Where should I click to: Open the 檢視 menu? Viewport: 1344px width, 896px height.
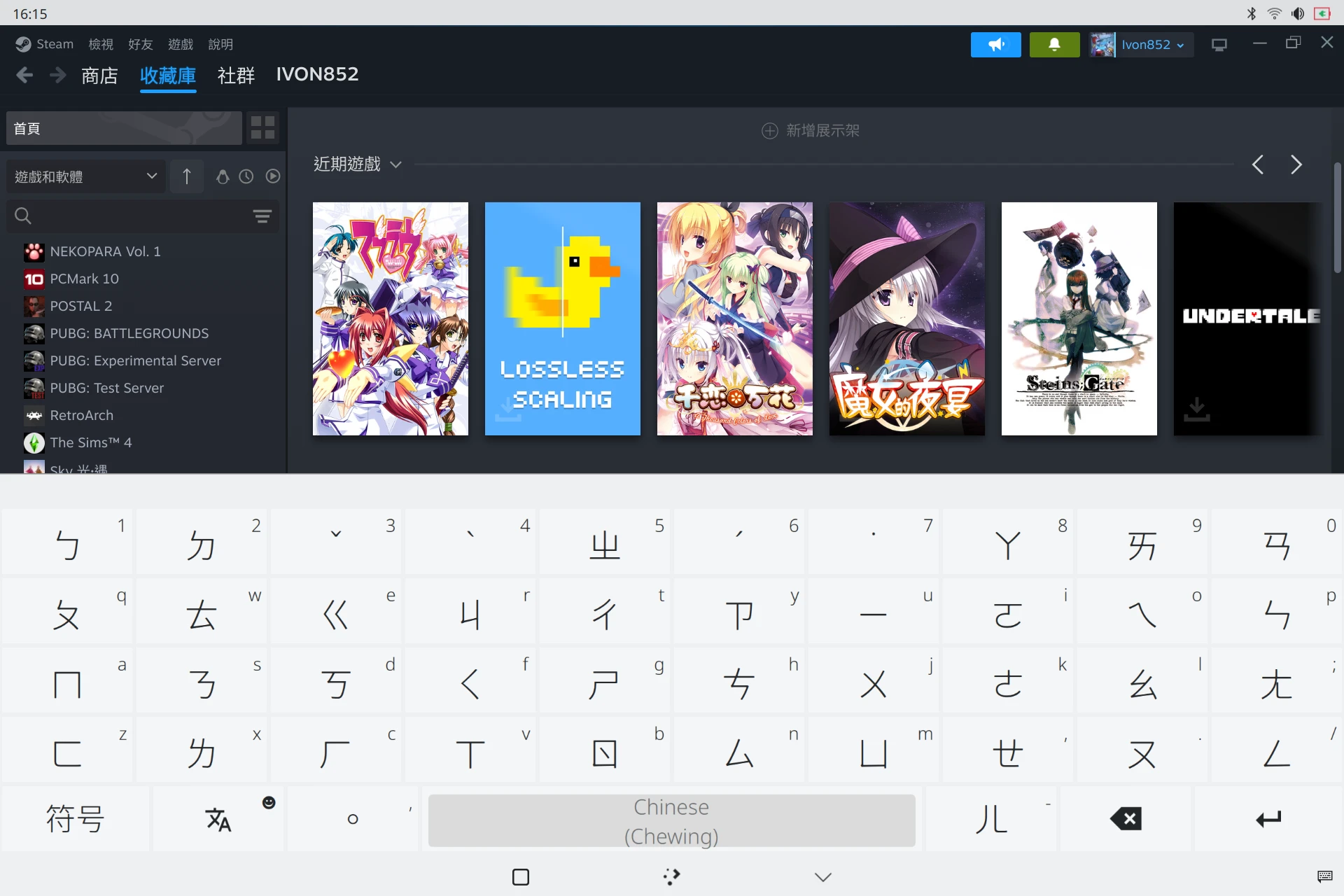(x=101, y=44)
